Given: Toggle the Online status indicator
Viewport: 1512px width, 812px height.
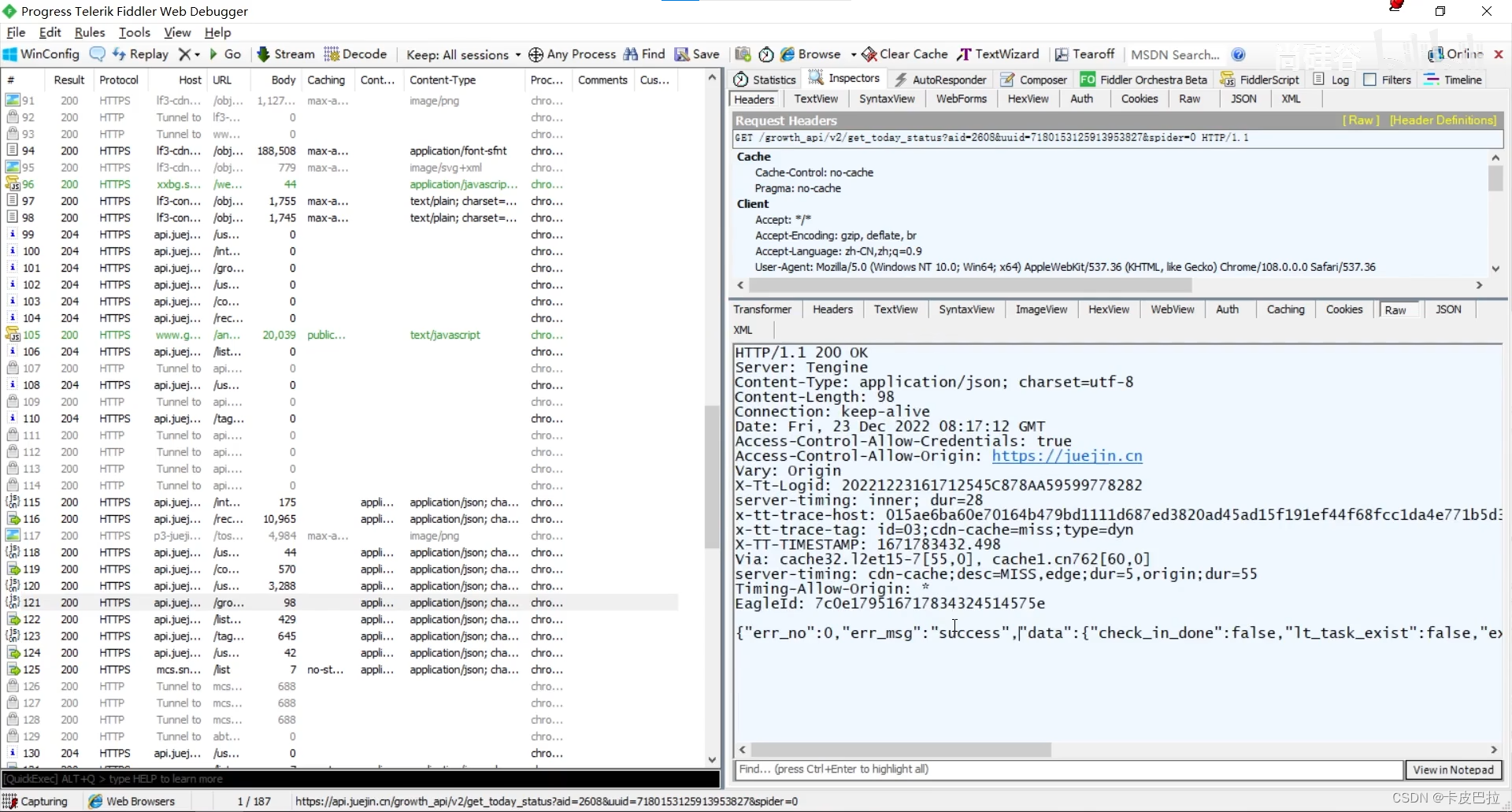Looking at the screenshot, I should pos(1455,54).
